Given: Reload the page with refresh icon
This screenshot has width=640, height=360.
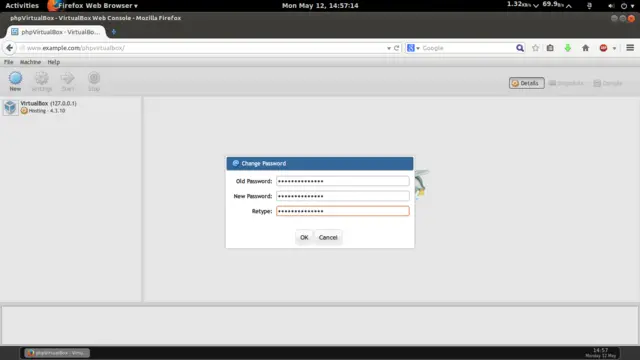Looking at the screenshot, I should 396,48.
